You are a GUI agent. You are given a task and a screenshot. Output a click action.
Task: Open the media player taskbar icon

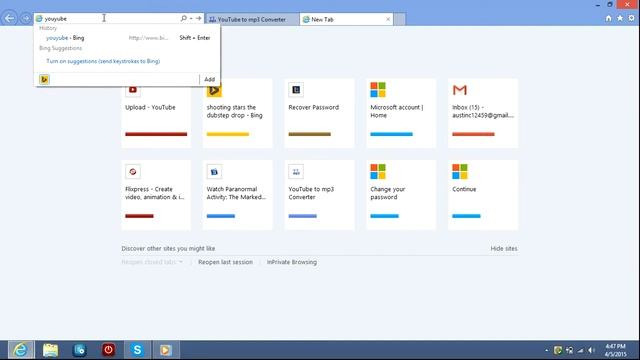(166, 350)
